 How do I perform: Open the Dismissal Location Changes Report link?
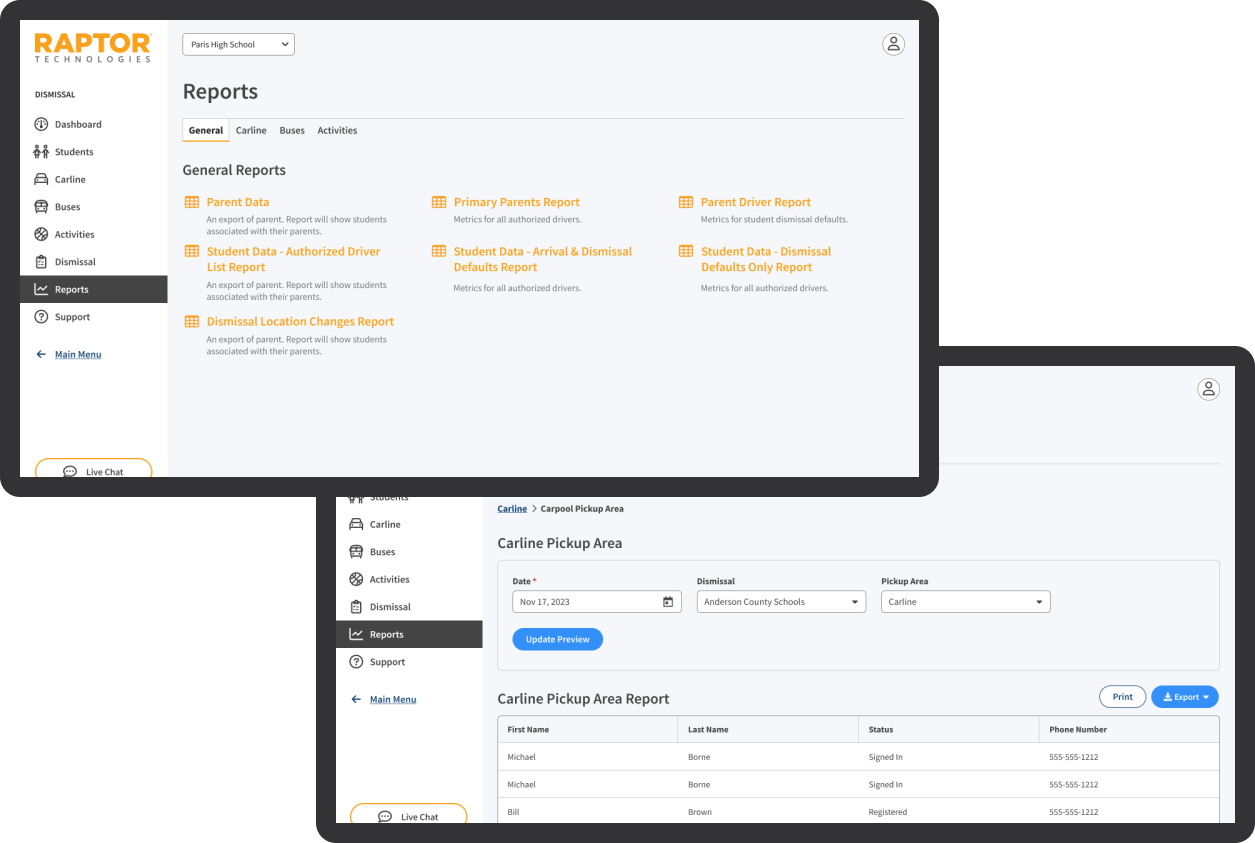tap(300, 322)
